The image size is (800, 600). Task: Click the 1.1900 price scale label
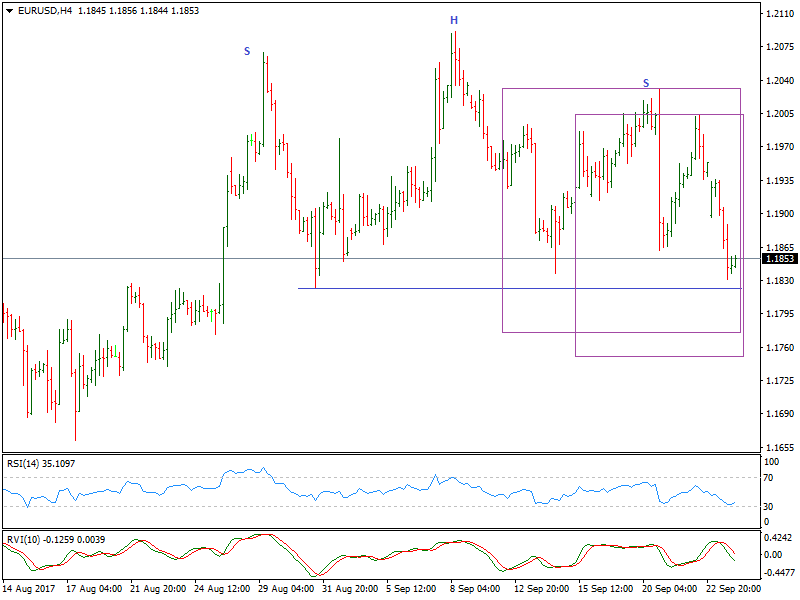coord(780,214)
